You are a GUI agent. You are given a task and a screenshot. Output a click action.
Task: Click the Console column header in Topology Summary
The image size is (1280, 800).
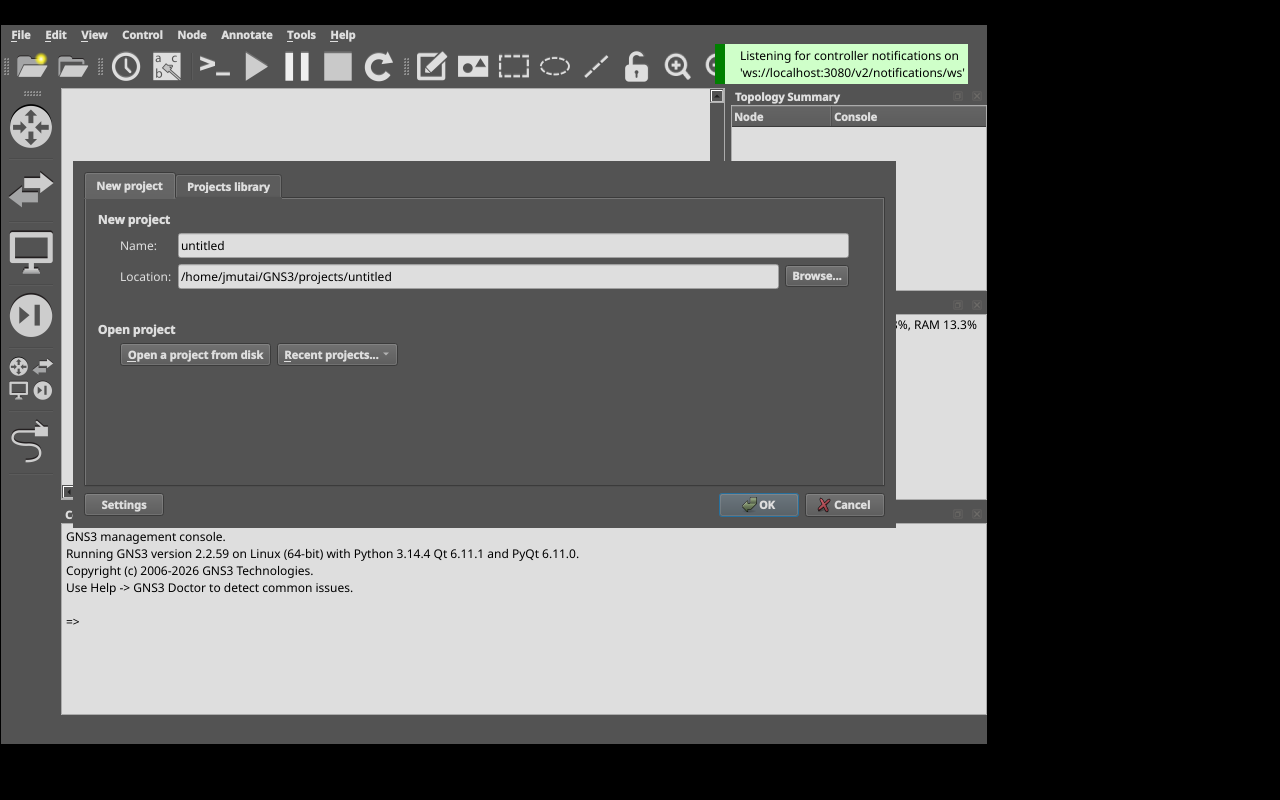tap(908, 117)
